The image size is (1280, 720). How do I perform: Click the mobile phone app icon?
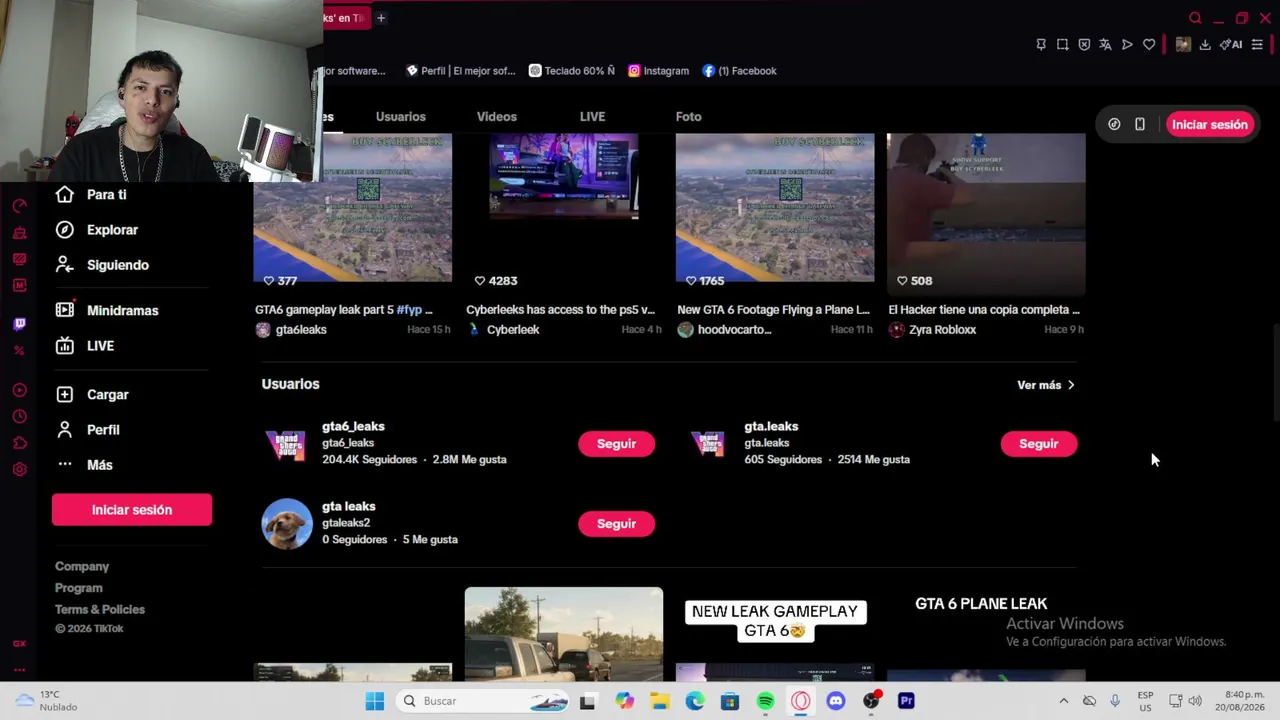coord(1140,125)
